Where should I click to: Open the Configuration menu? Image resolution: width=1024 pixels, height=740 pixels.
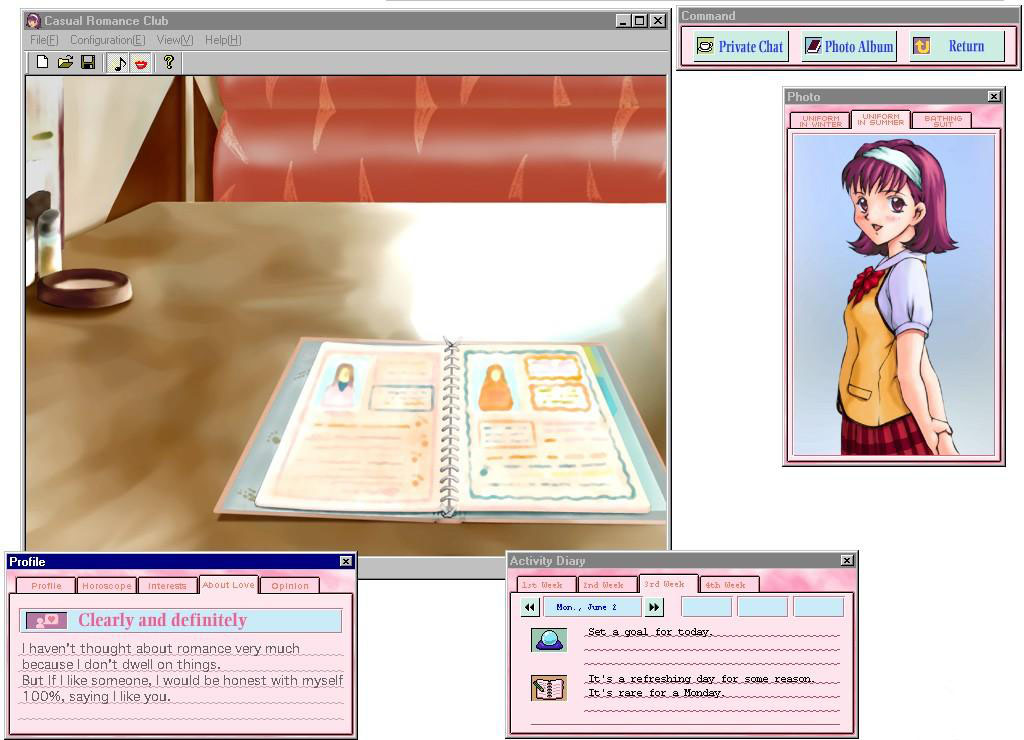pyautogui.click(x=107, y=40)
